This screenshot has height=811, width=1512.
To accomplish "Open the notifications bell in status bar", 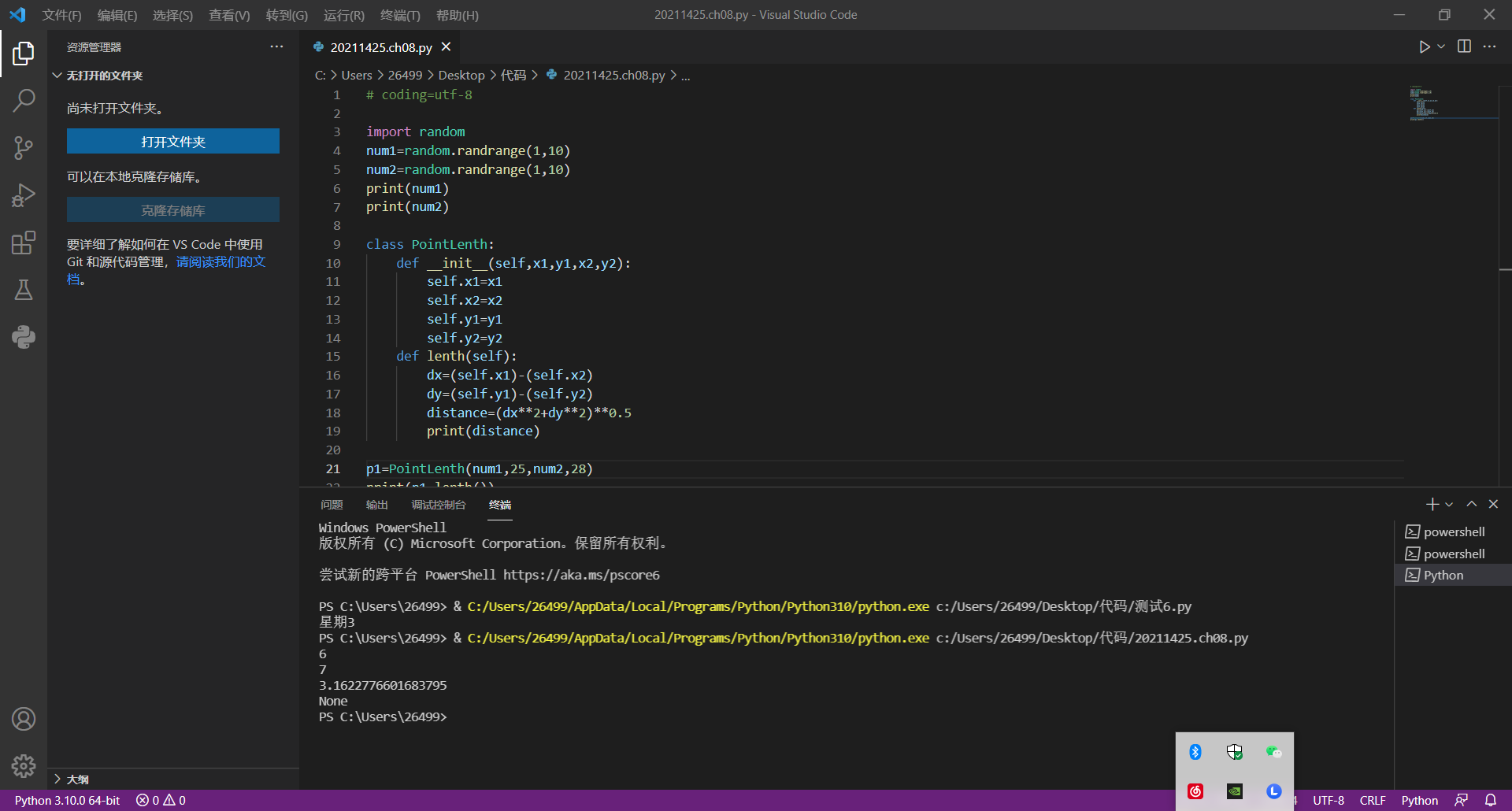I will (1491, 800).
